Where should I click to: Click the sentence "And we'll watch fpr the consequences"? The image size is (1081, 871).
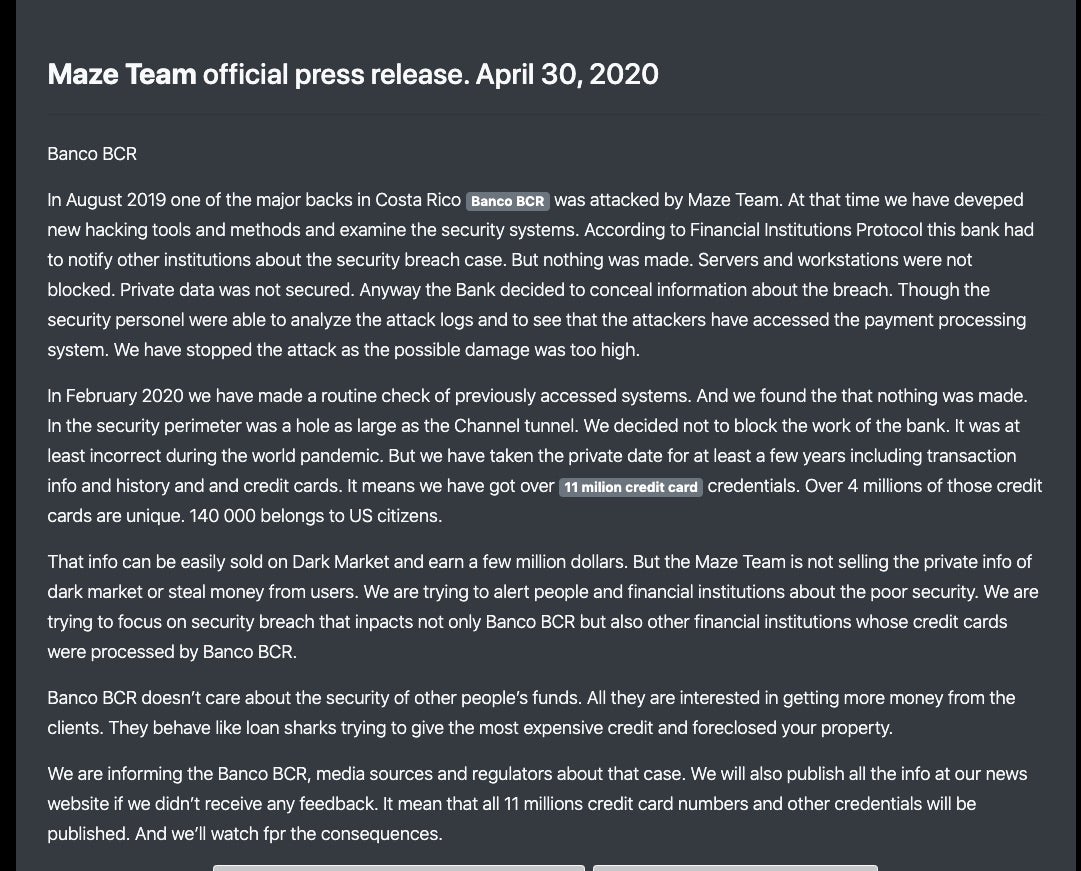click(288, 834)
